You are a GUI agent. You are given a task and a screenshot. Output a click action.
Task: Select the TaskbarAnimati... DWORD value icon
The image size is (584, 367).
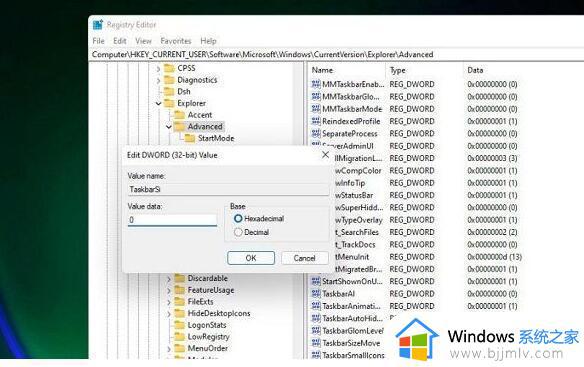pos(316,306)
